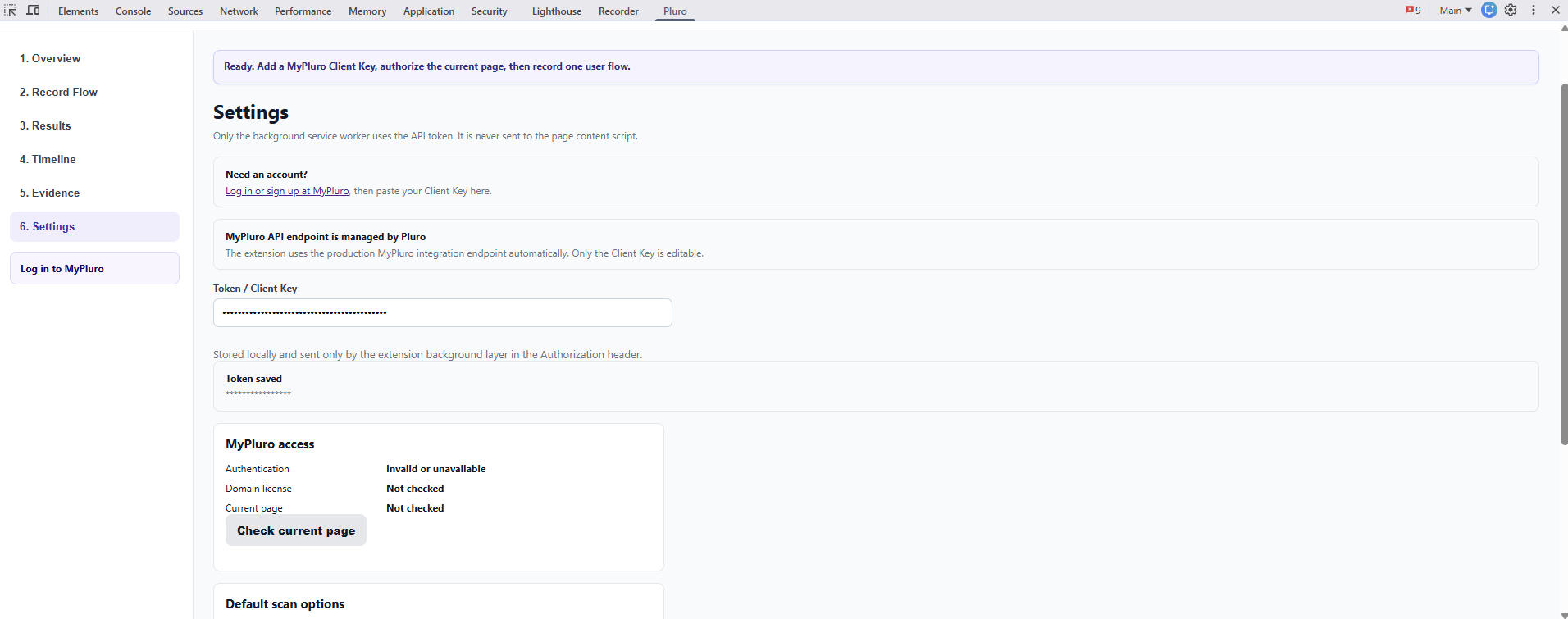Expand the Main context dropdown
The width and height of the screenshot is (1568, 619).
click(1456, 11)
